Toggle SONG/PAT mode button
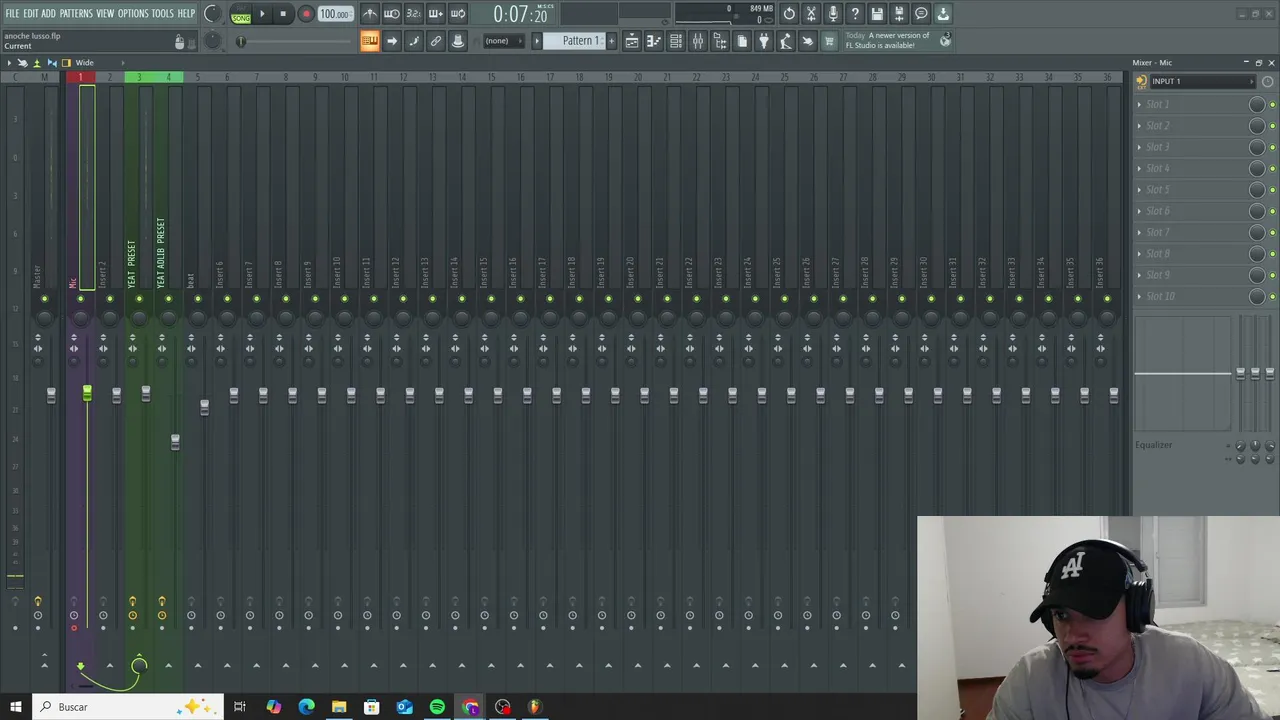The width and height of the screenshot is (1280, 720). tap(241, 15)
